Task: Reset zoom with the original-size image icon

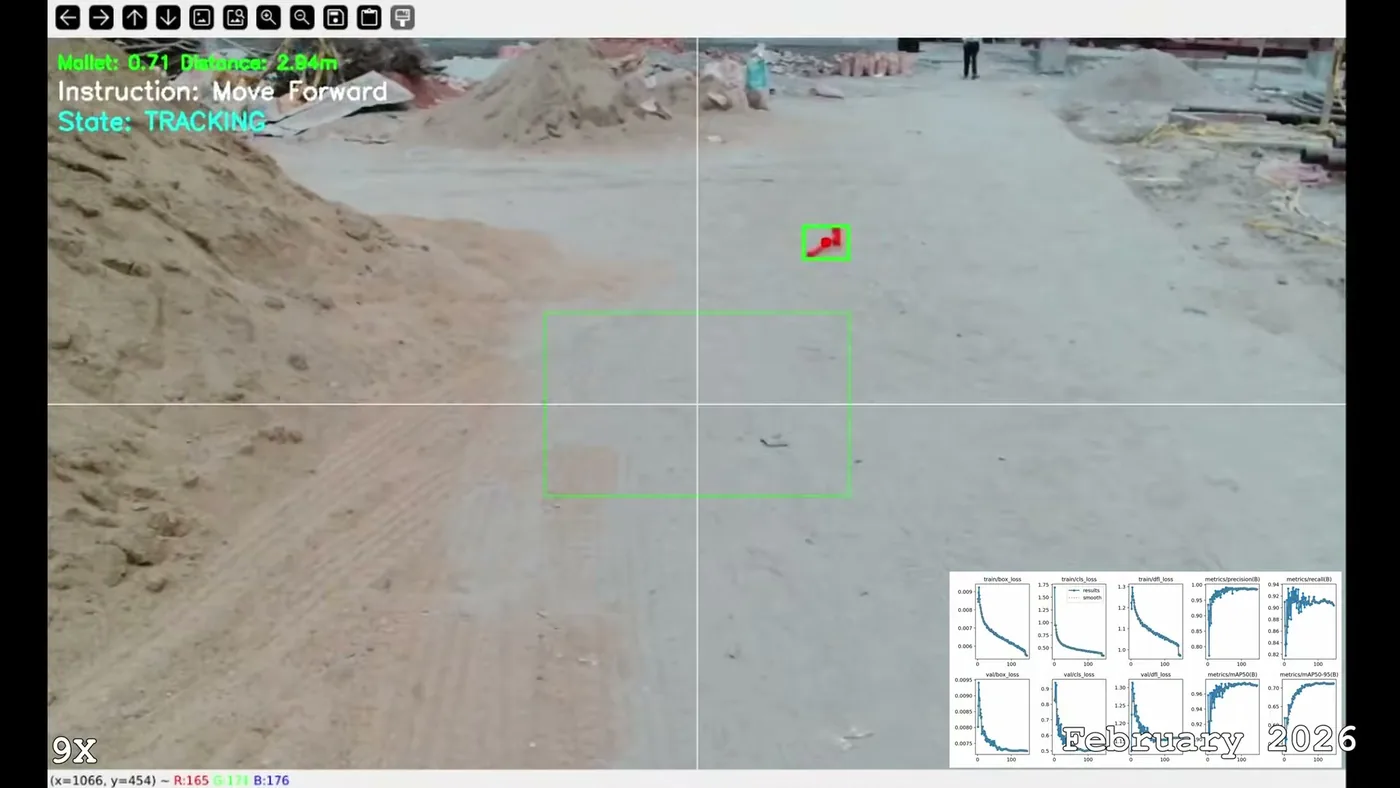Action: 201,17
